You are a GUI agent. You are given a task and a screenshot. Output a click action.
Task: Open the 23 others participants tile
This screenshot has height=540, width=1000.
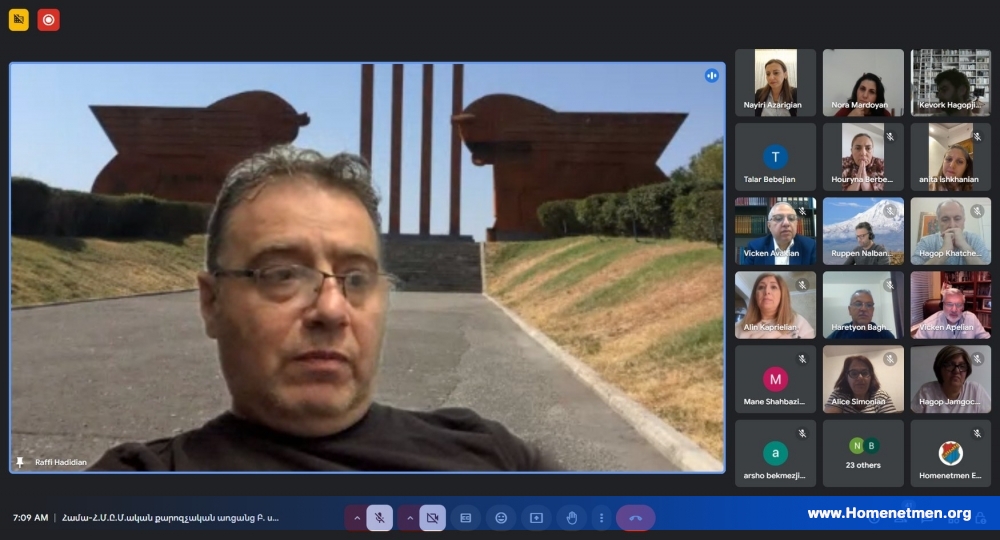pos(863,453)
